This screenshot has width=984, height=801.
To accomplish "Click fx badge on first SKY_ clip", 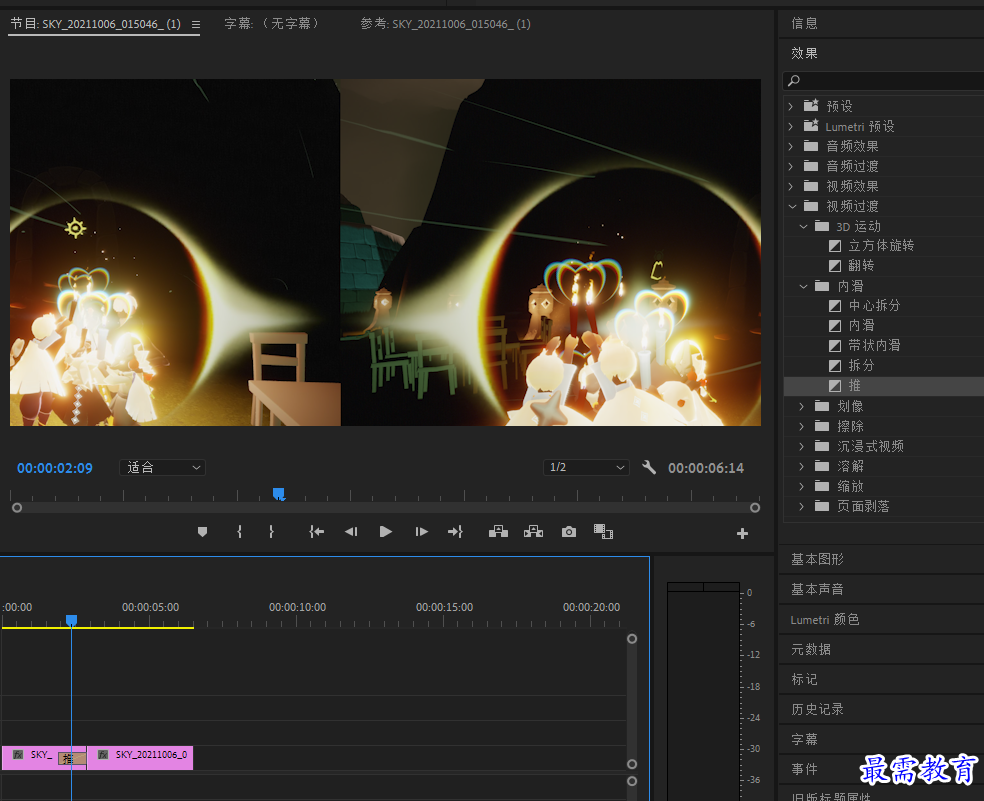I will [x=18, y=755].
